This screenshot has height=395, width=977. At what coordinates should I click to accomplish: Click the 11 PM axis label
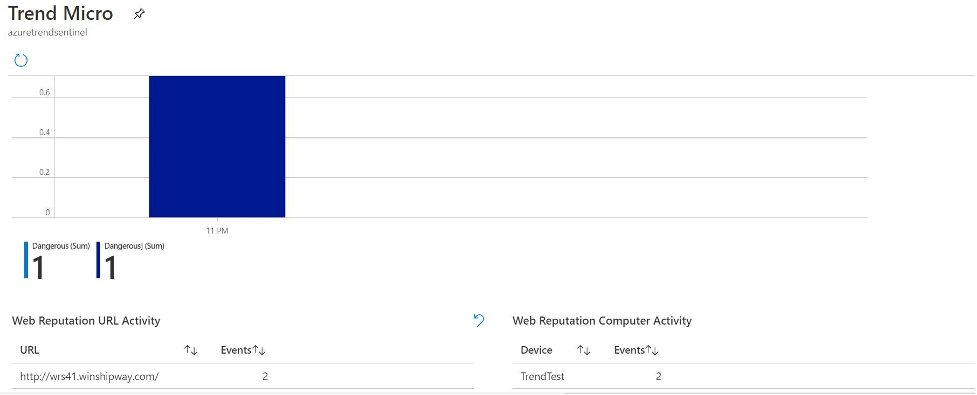point(217,231)
